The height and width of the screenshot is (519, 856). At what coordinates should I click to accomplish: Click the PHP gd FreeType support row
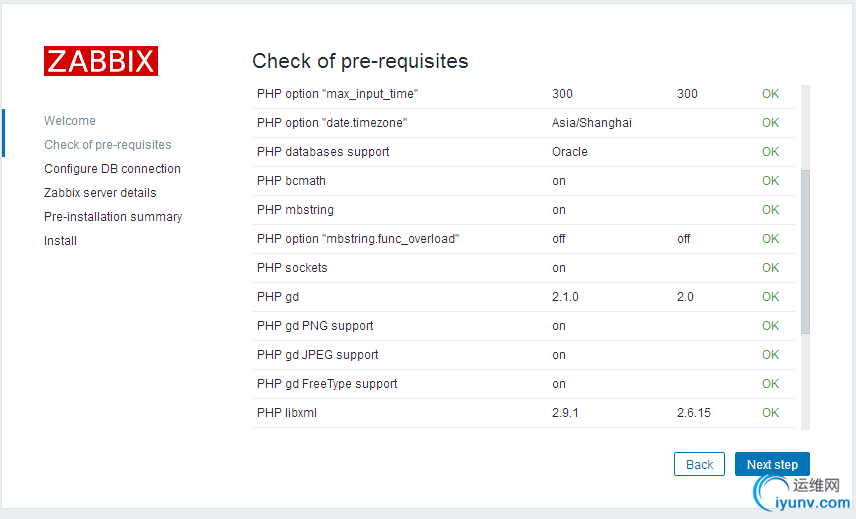point(524,384)
